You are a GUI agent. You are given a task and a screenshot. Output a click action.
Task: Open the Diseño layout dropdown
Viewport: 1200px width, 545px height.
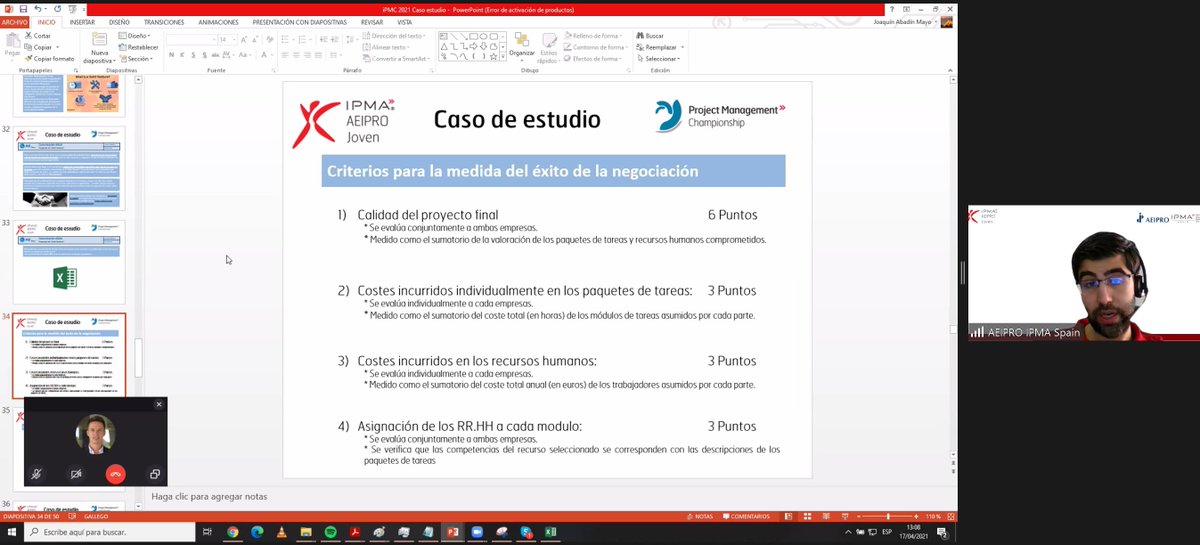coord(135,35)
